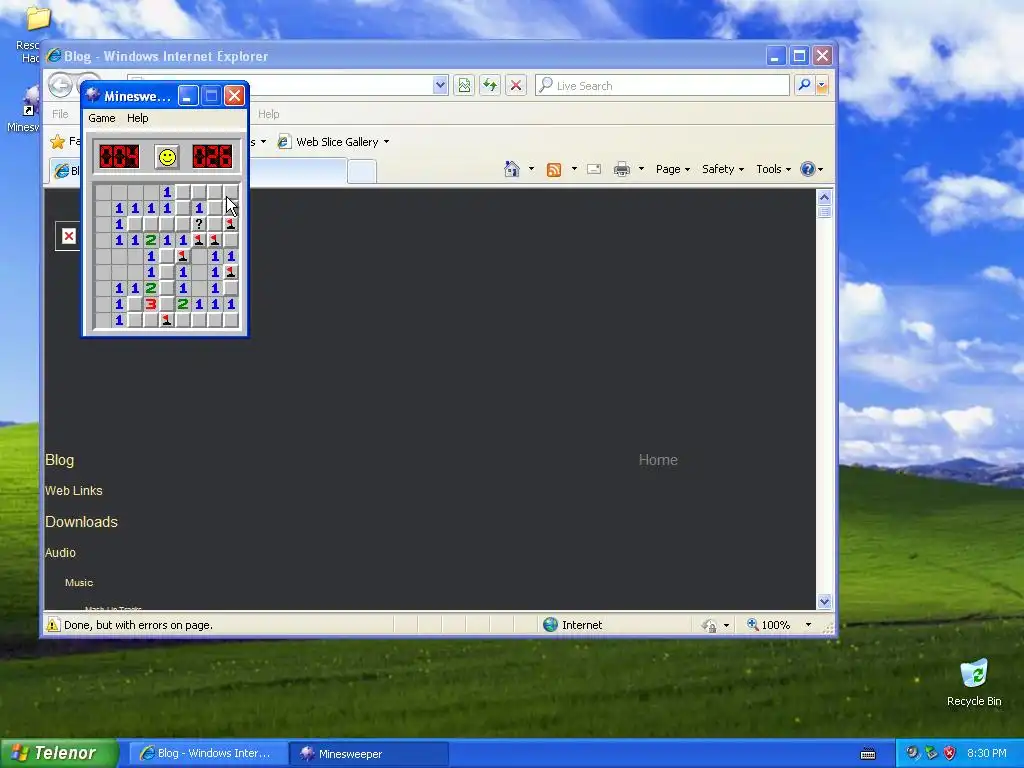Viewport: 1024px width, 768px height.
Task: Open the Page menu
Action: [673, 169]
